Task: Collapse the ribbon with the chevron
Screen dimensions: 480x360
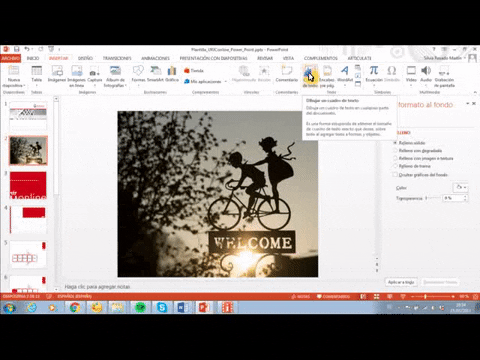Action: click(x=475, y=92)
